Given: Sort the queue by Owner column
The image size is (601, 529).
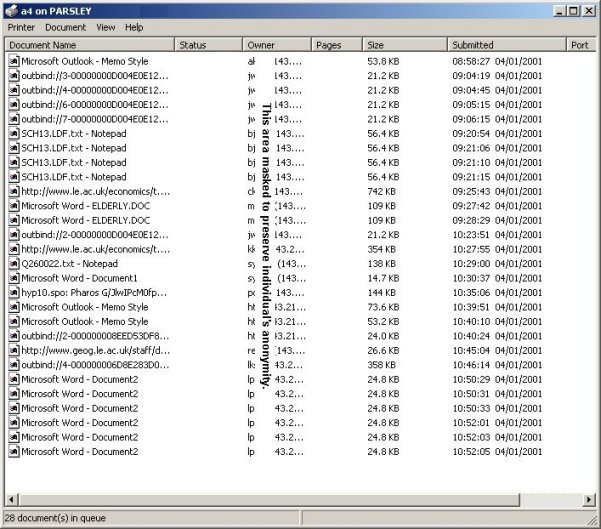Looking at the screenshot, I should (277, 45).
